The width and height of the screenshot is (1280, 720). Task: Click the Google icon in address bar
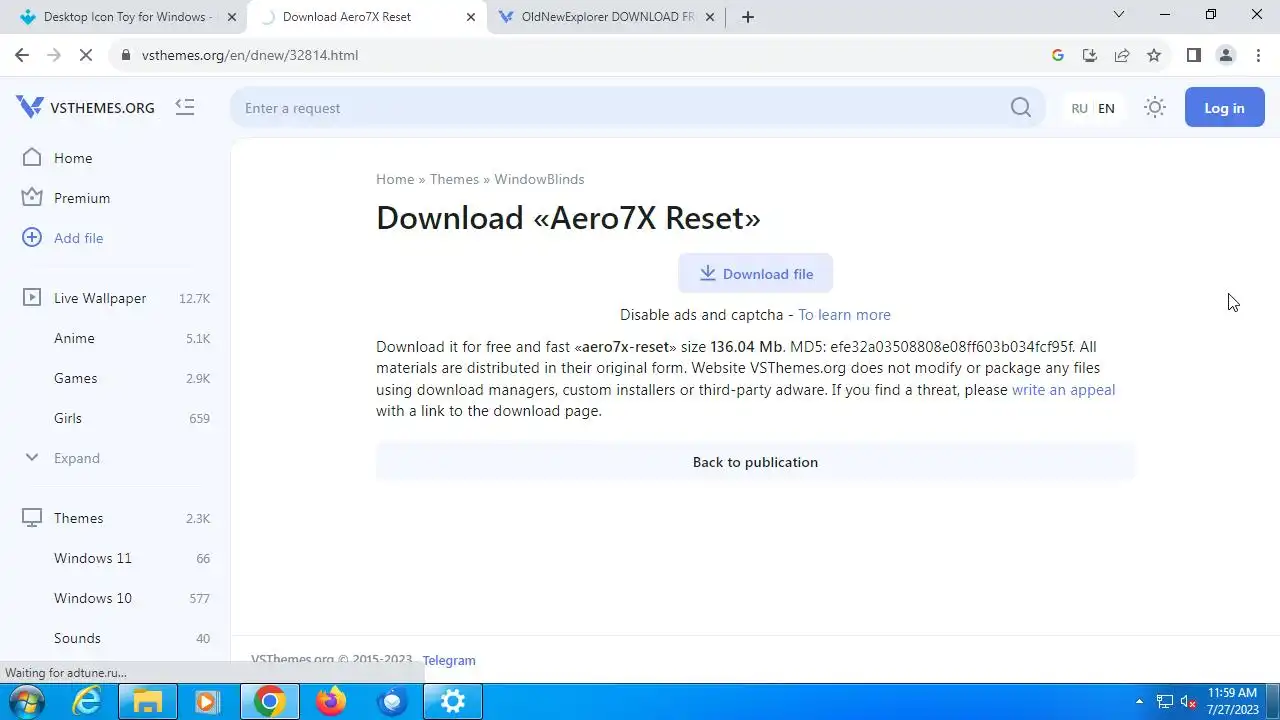[1058, 55]
